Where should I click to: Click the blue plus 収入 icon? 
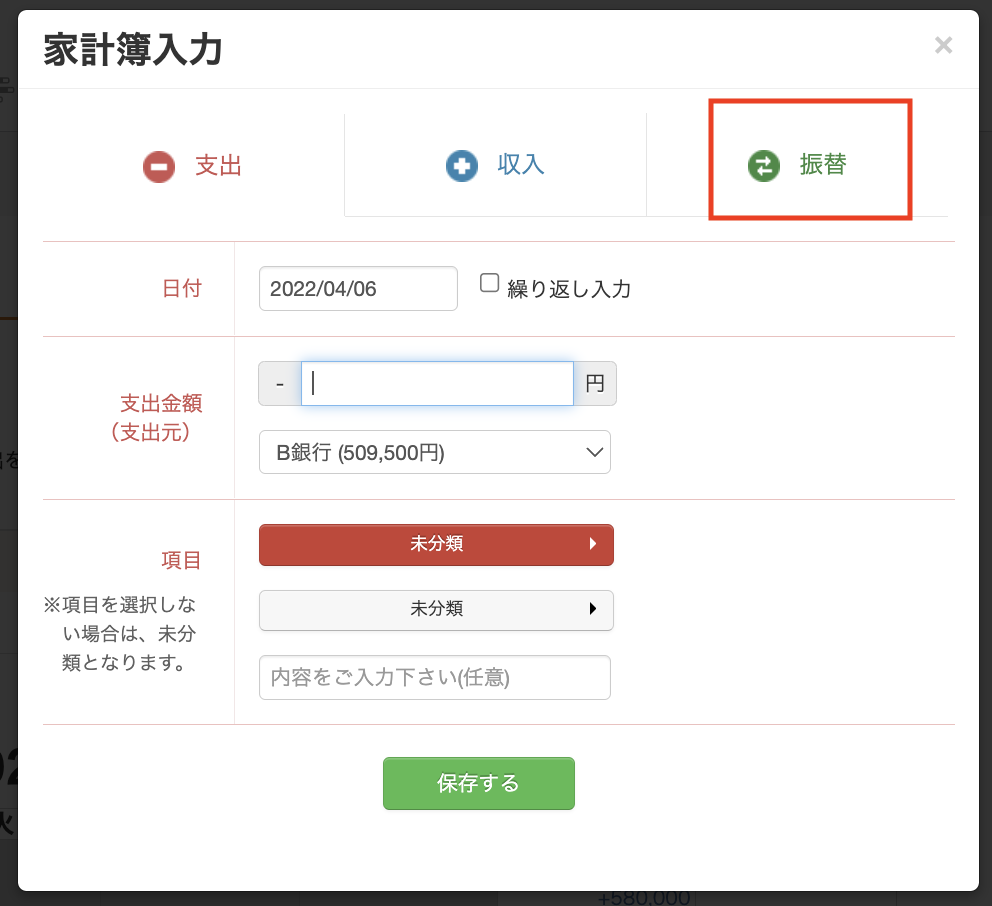point(462,166)
